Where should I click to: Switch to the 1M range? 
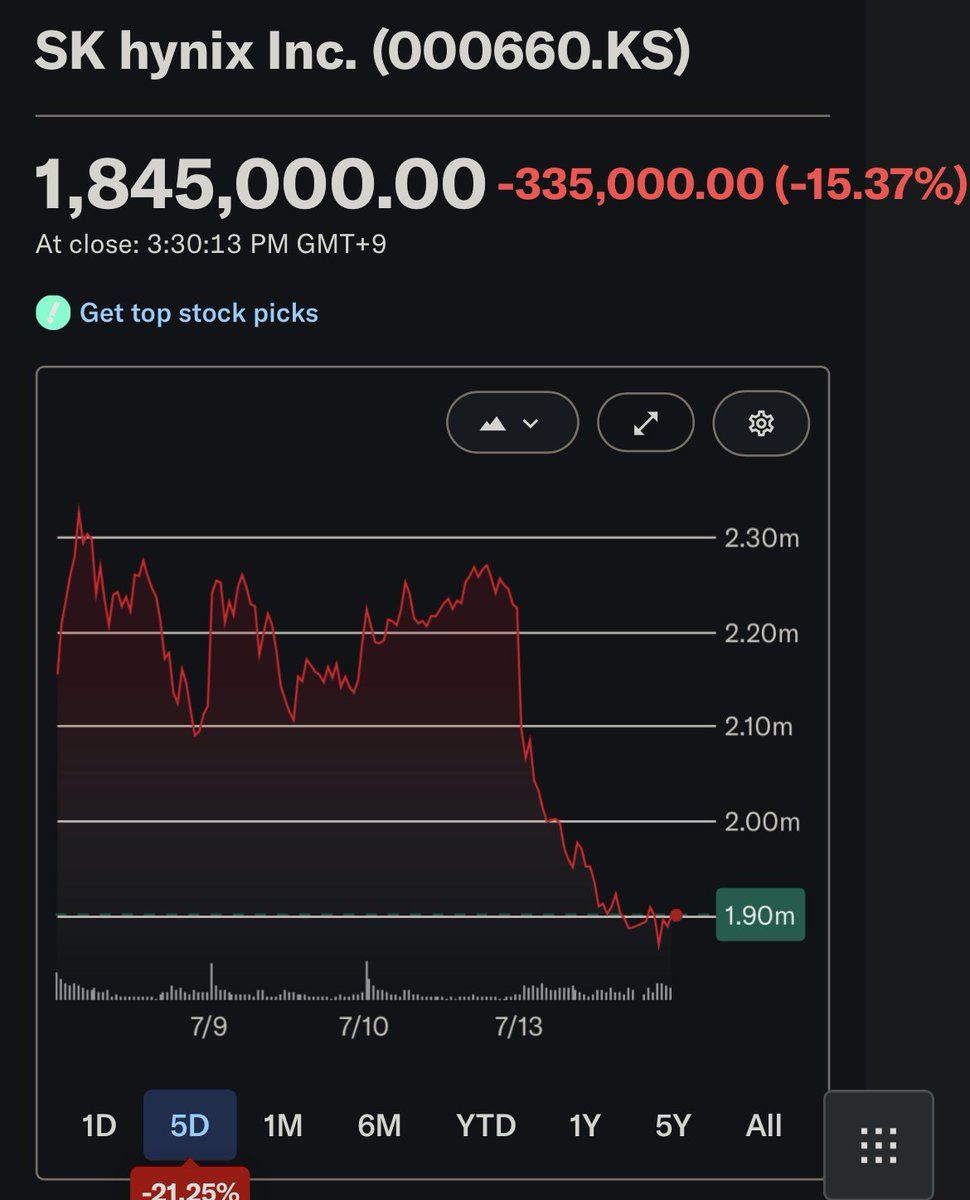[283, 1126]
